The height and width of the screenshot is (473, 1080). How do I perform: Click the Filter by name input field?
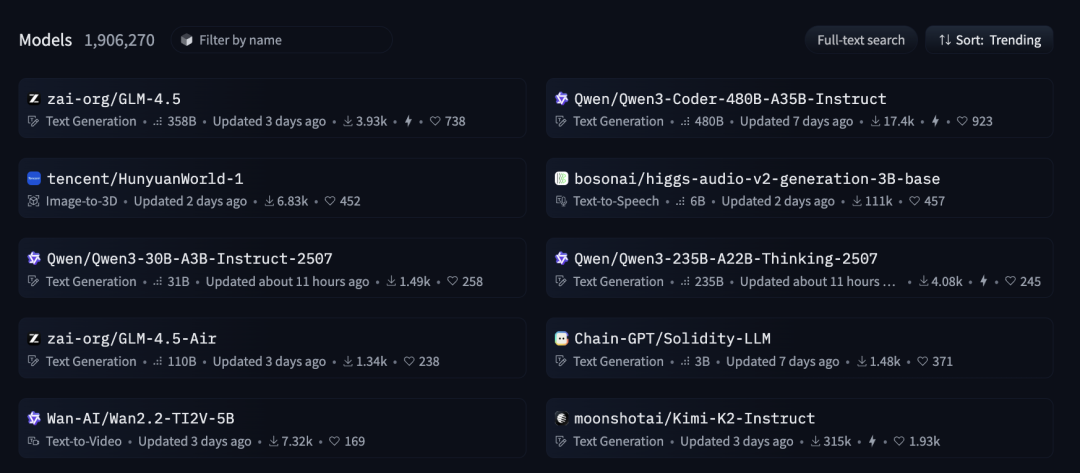pyautogui.click(x=282, y=40)
